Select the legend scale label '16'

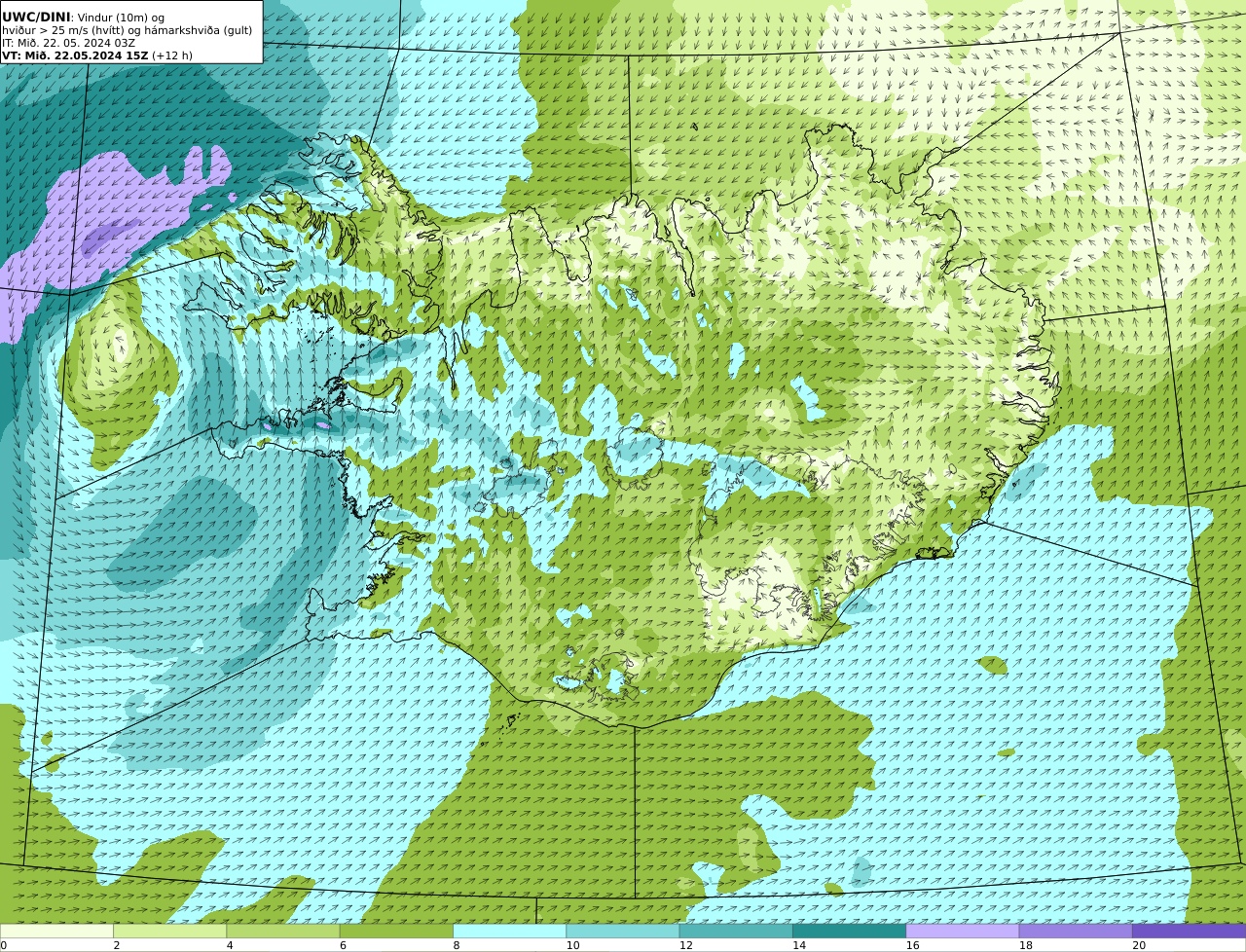coord(912,945)
